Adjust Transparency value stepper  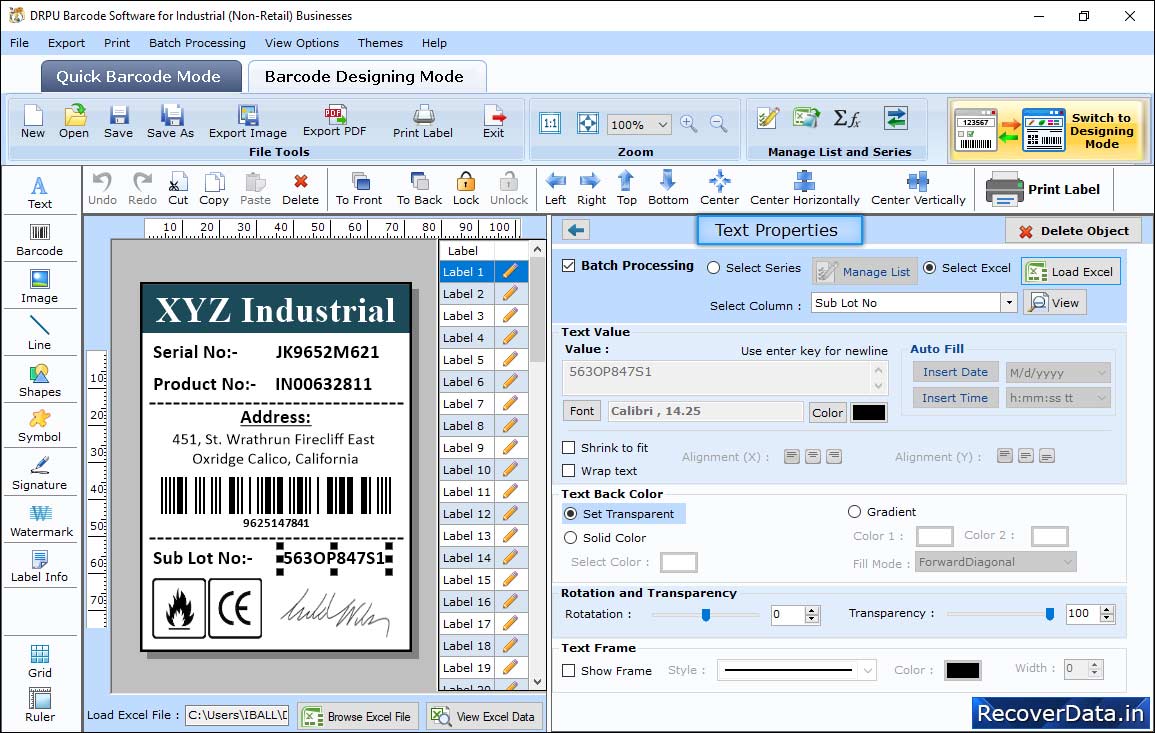pyautogui.click(x=1106, y=613)
